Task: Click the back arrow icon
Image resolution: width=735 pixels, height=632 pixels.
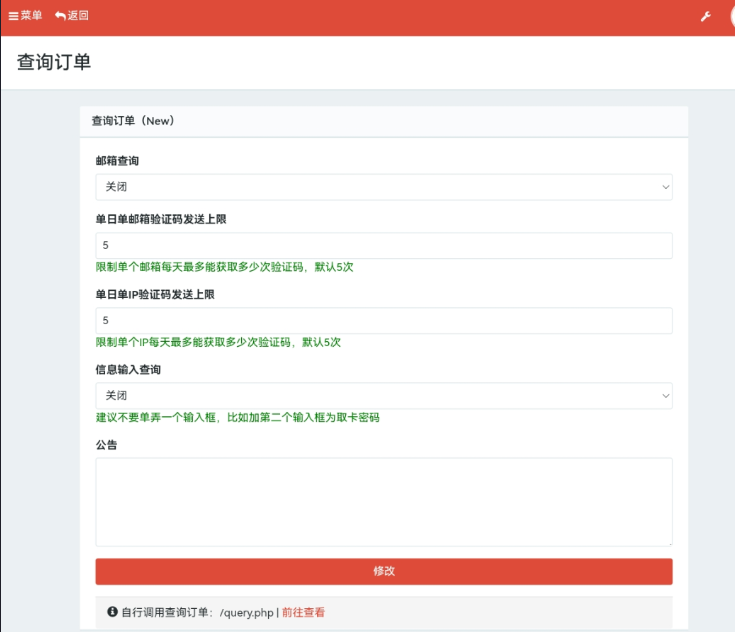Action: (x=60, y=16)
